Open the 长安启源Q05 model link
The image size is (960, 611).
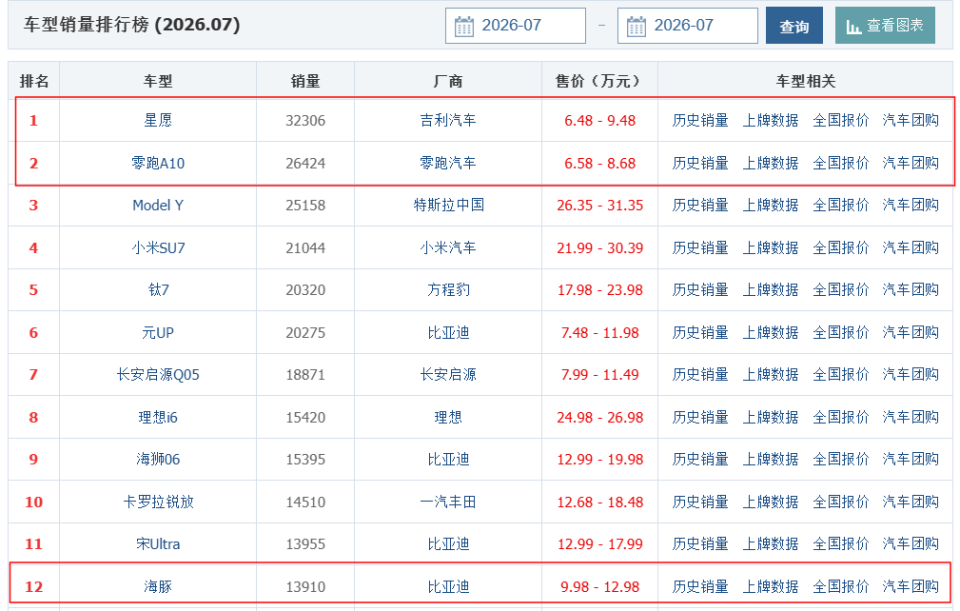[158, 375]
